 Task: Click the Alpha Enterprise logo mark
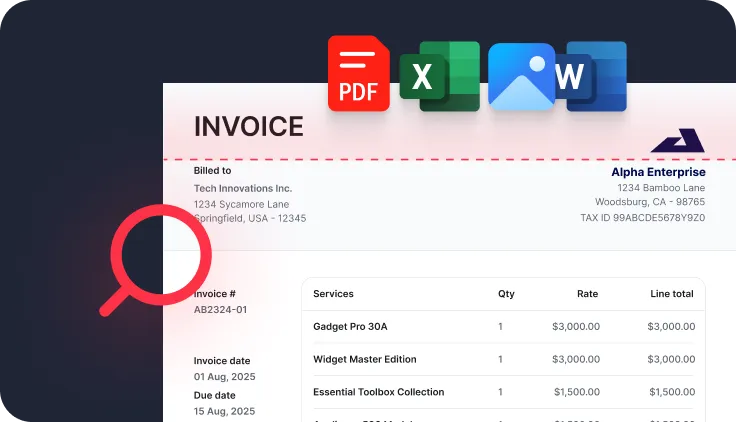click(x=677, y=140)
